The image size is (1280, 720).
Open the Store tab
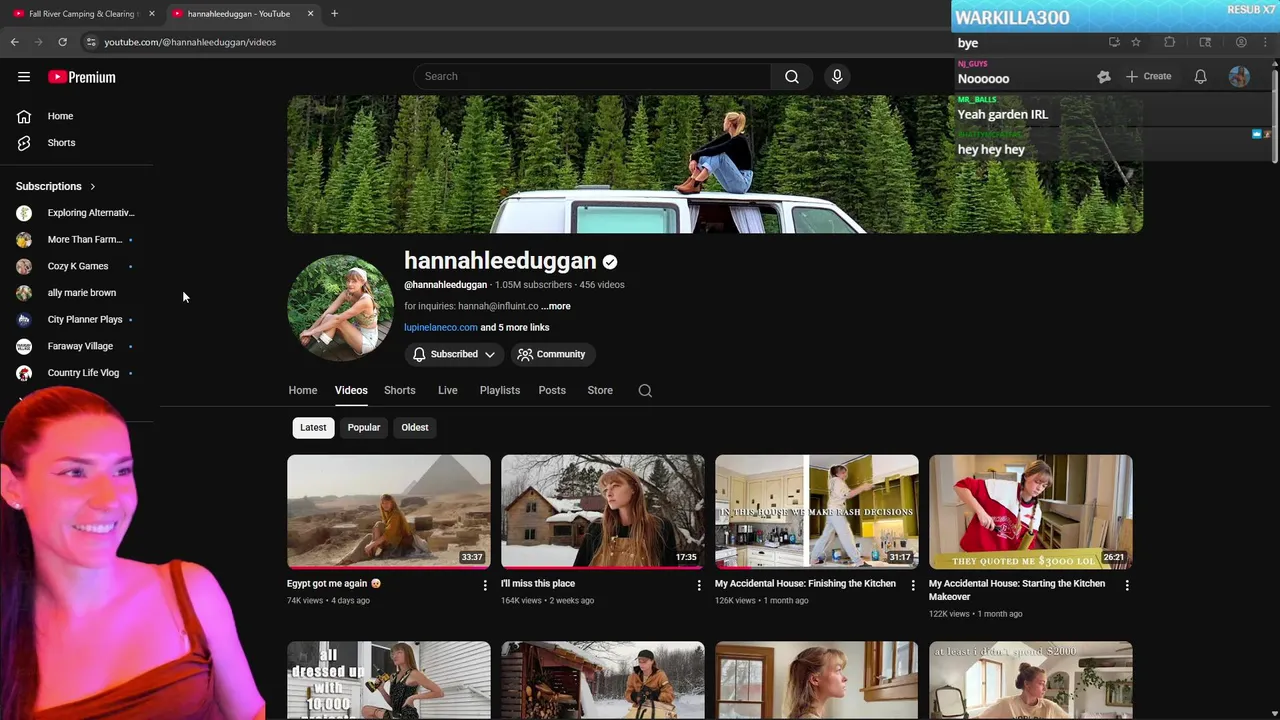click(600, 390)
